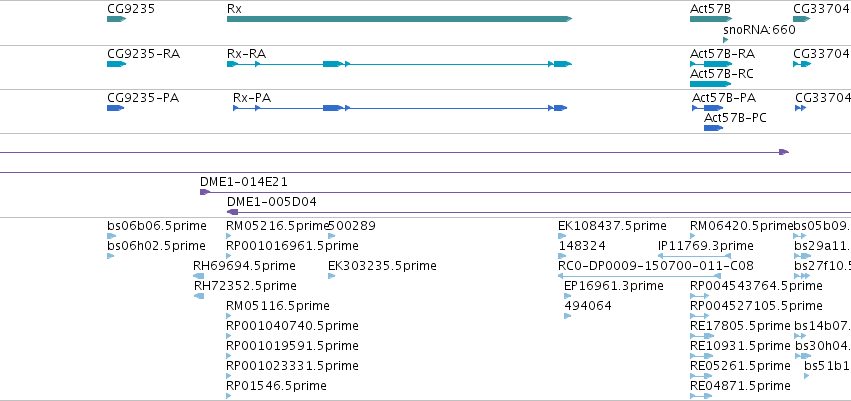This screenshot has height=401, width=851.
Task: Click the bs06b06.5prime EST label
Action: [x=157, y=226]
